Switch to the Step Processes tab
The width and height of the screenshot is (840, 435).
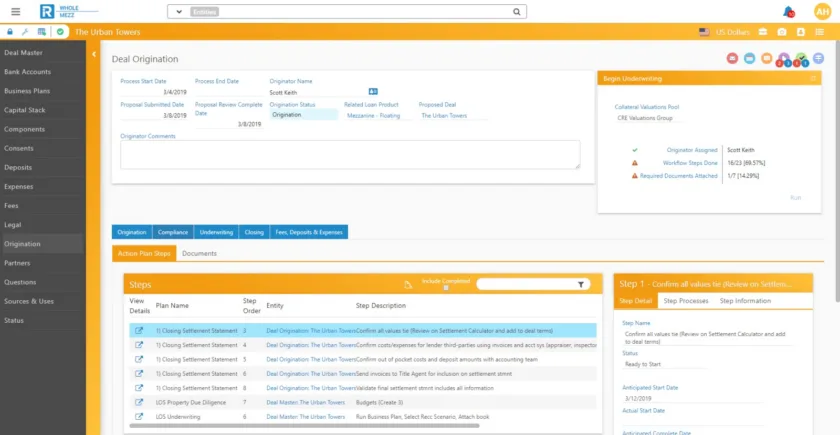[686, 301]
